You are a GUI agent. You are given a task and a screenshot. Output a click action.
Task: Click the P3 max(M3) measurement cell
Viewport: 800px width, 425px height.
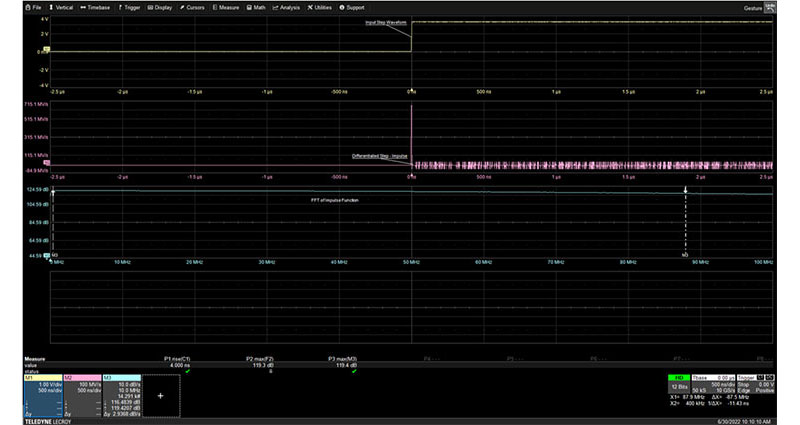click(x=341, y=360)
